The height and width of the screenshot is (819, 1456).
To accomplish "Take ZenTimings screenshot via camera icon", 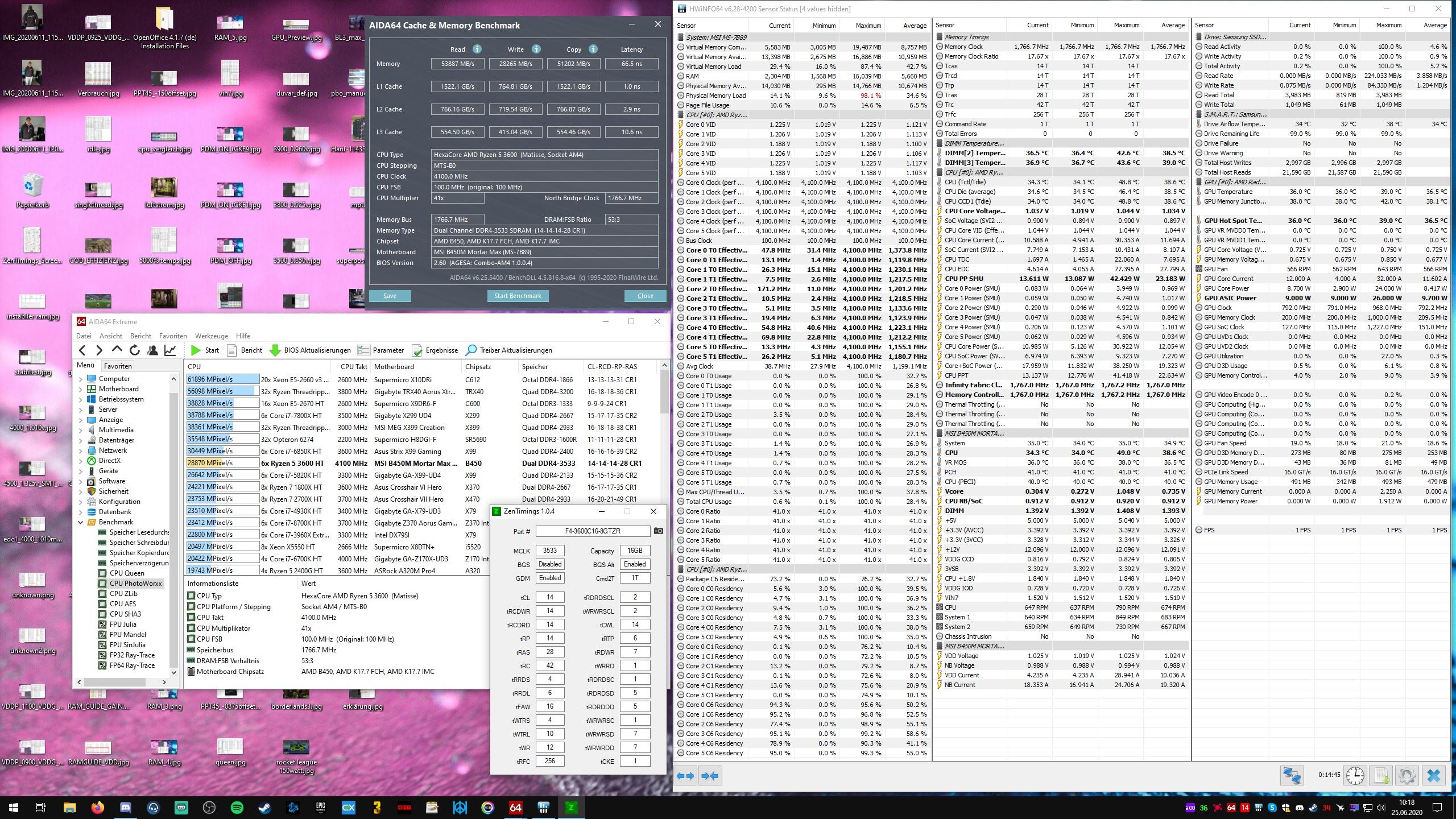I will tap(658, 531).
